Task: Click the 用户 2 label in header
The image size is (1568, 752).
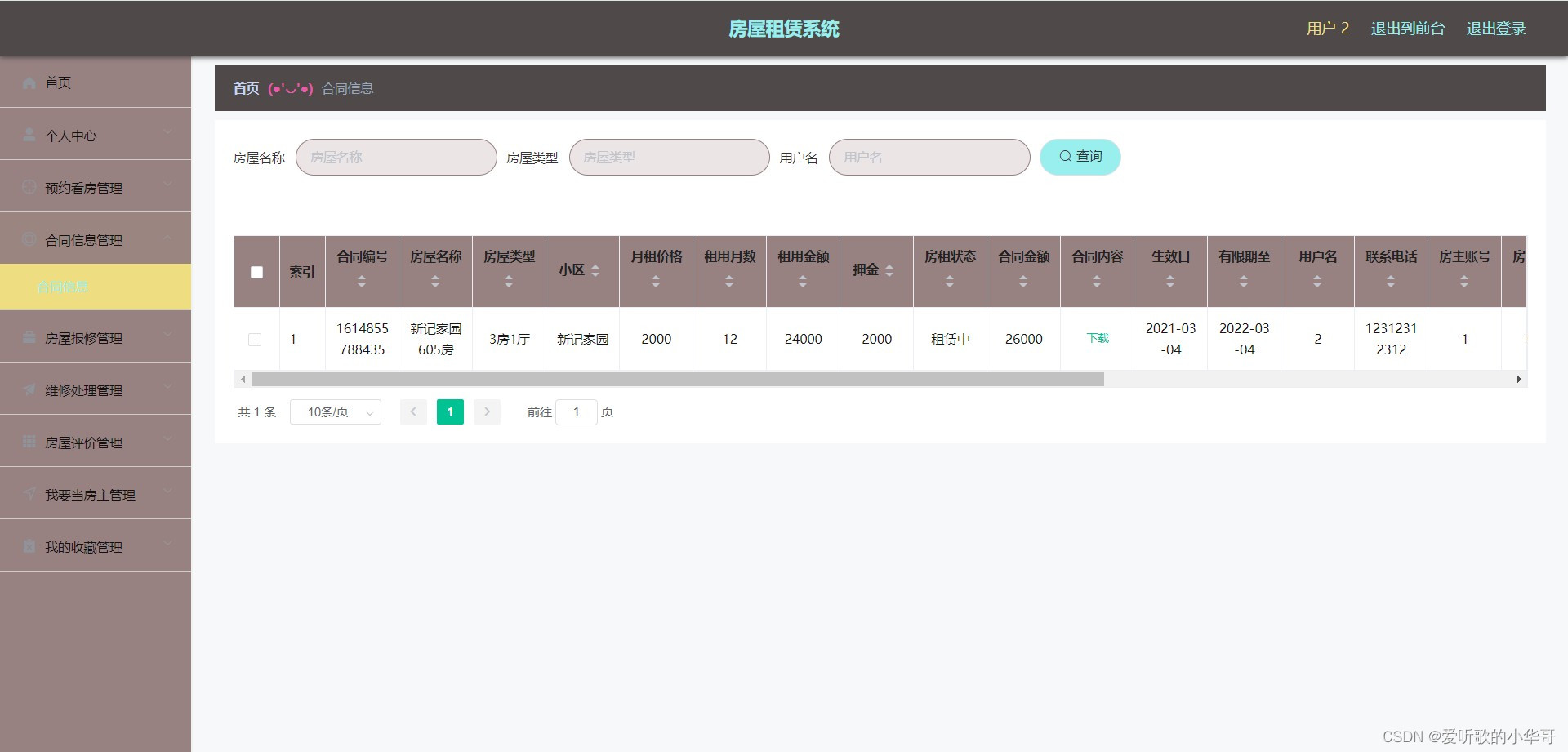Action: click(1328, 29)
